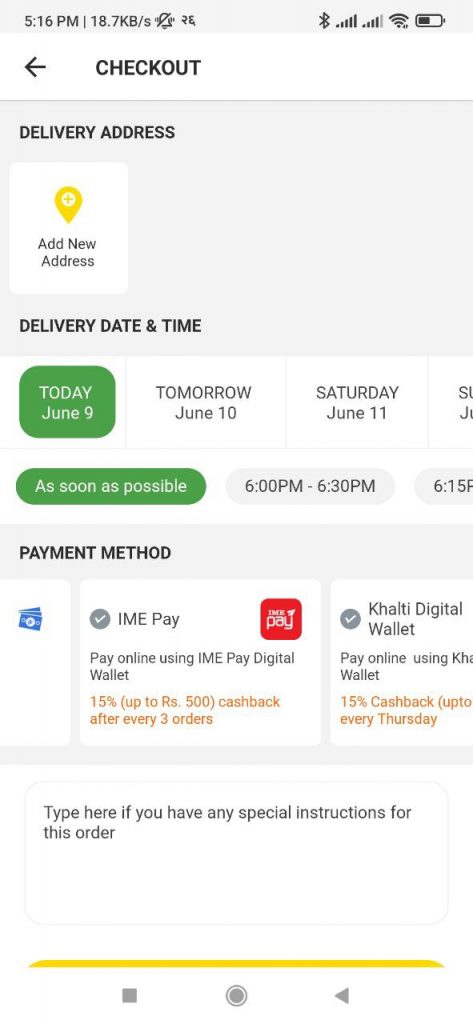Select the TODAY June 9 tab
The width and height of the screenshot is (473, 1024).
[67, 402]
